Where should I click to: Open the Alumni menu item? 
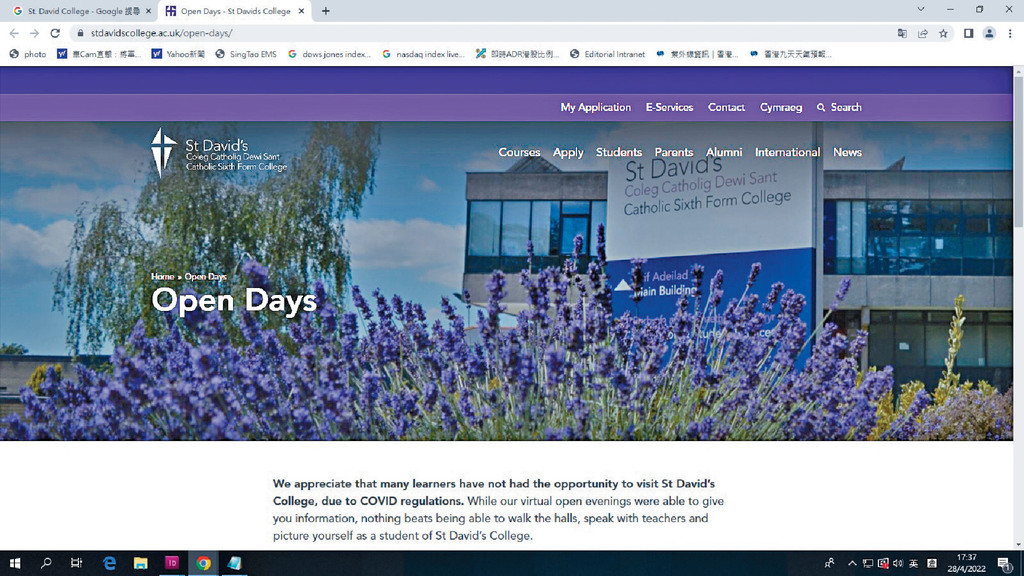point(724,152)
